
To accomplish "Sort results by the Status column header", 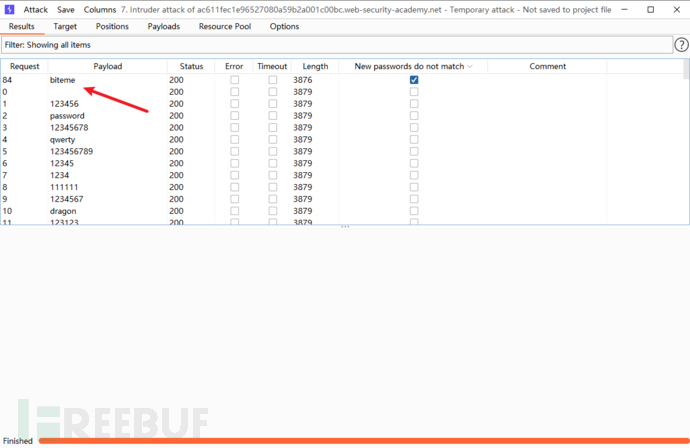I will pos(191,67).
